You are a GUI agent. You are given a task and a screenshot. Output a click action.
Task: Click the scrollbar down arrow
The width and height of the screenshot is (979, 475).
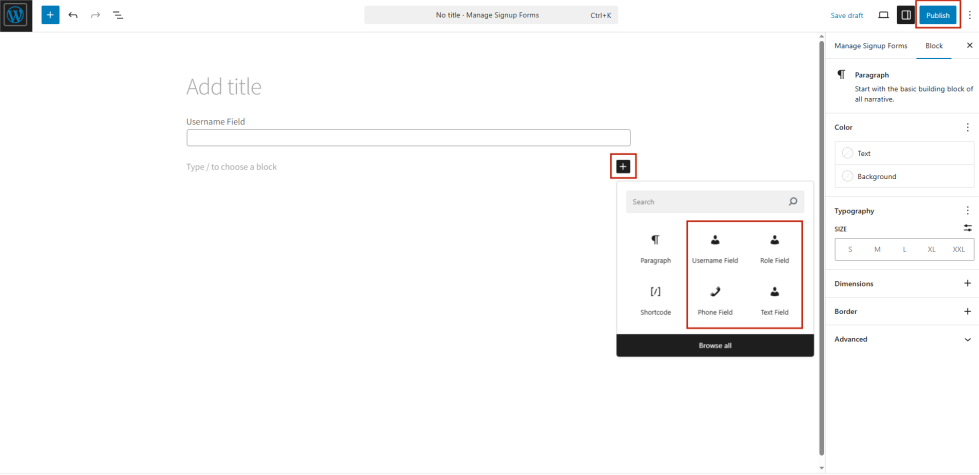click(x=821, y=467)
